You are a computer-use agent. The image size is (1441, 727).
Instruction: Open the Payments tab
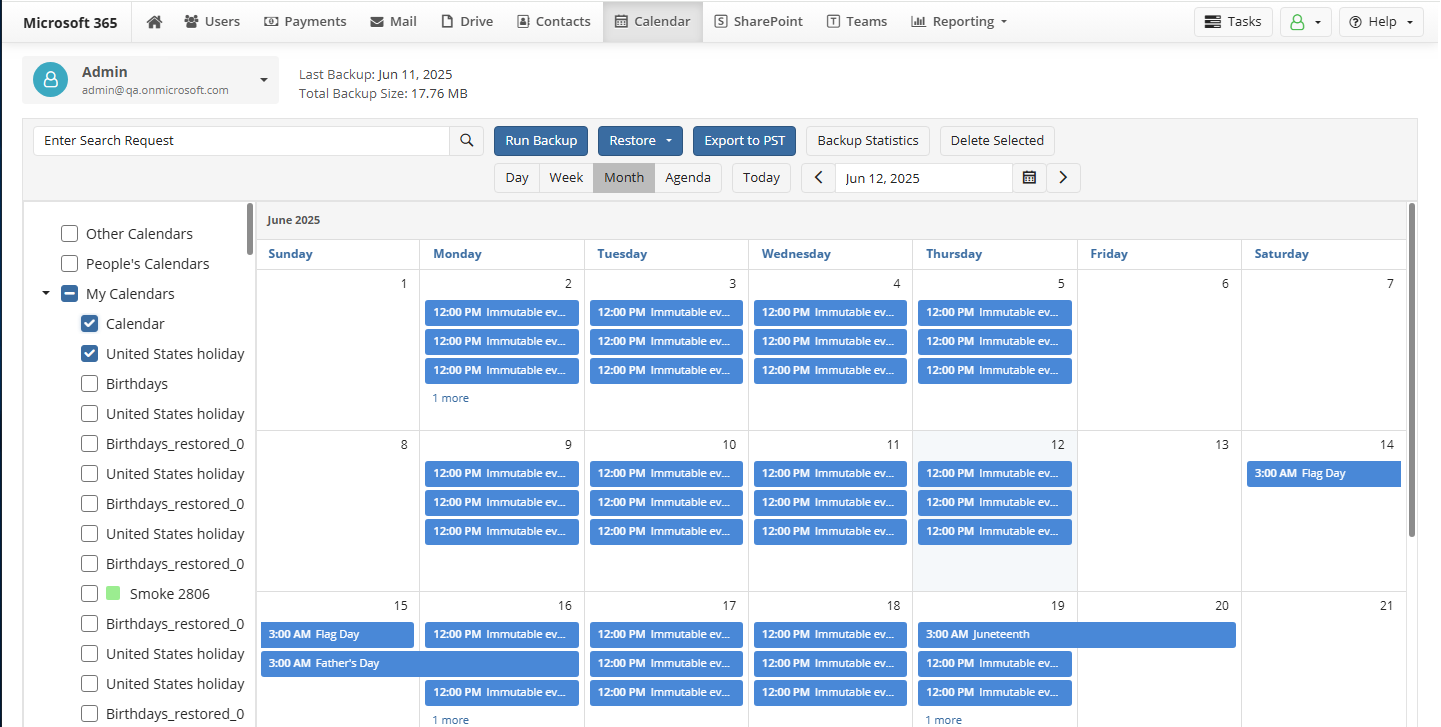(305, 21)
